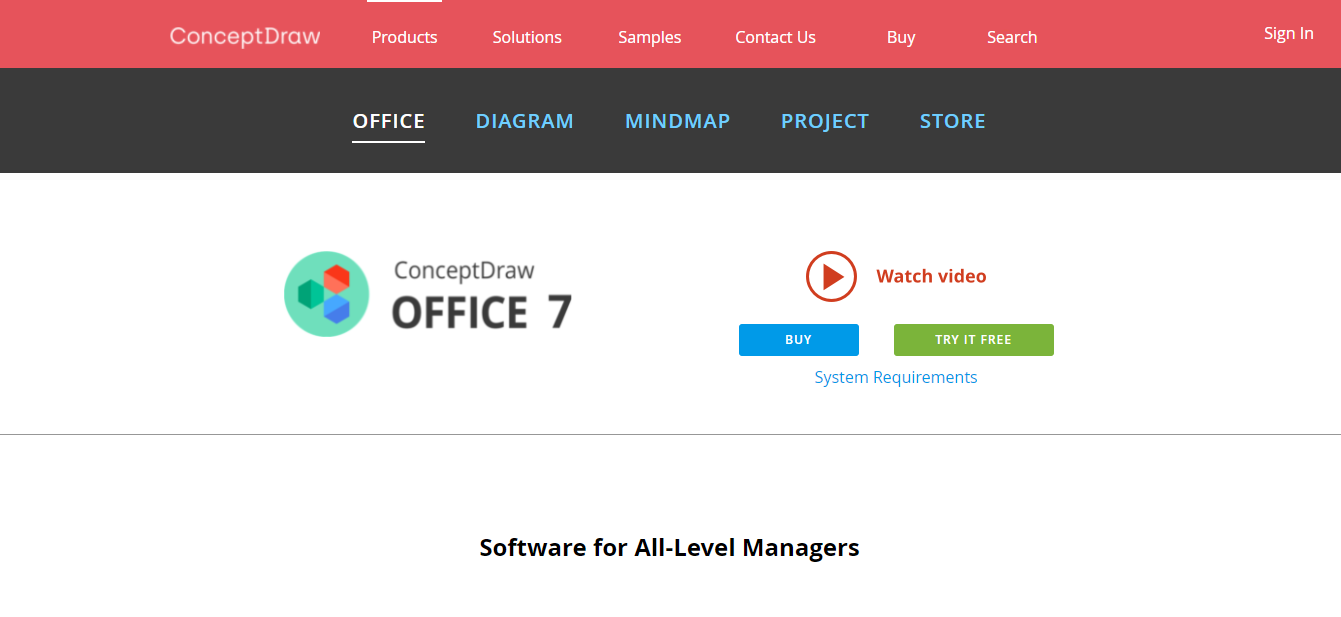This screenshot has height=617, width=1341.
Task: Switch to the DIAGRAM tab
Action: [524, 121]
